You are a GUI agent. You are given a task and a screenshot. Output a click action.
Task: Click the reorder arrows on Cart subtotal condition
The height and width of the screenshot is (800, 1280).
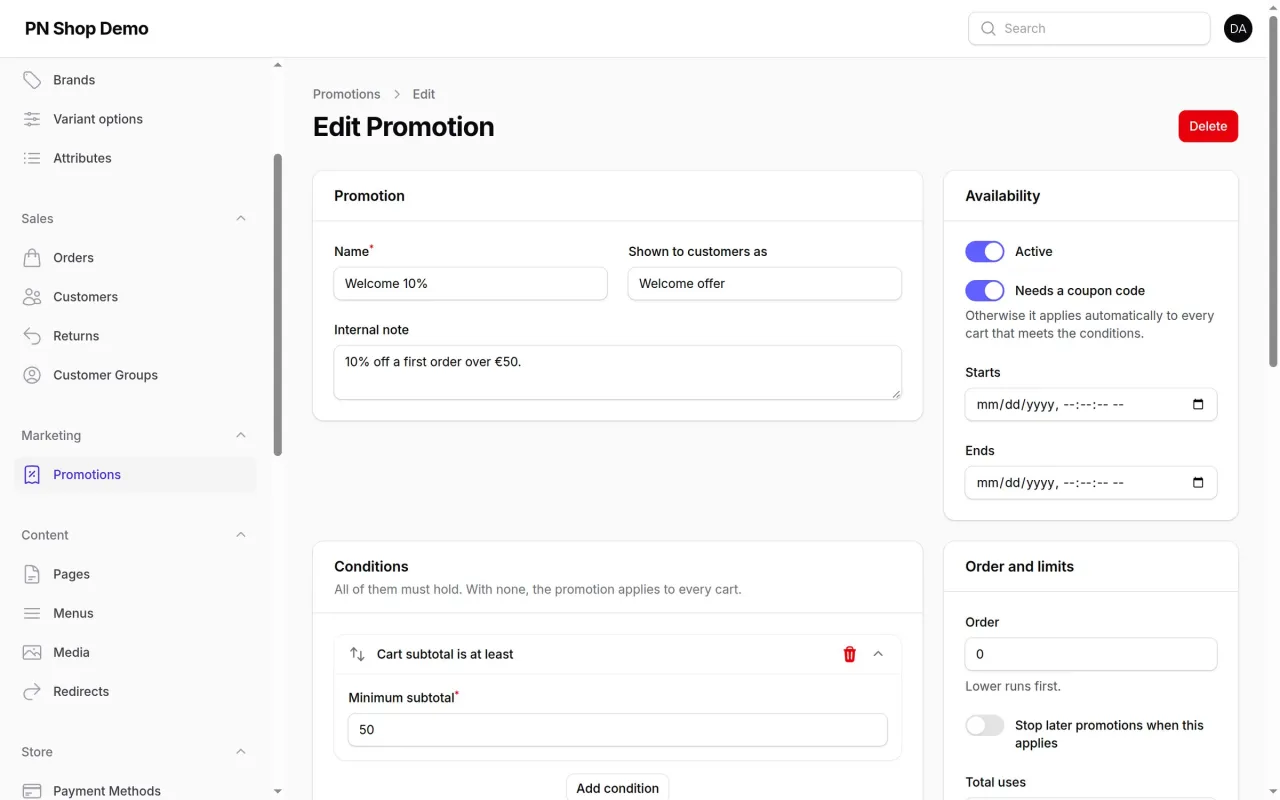[x=357, y=654]
